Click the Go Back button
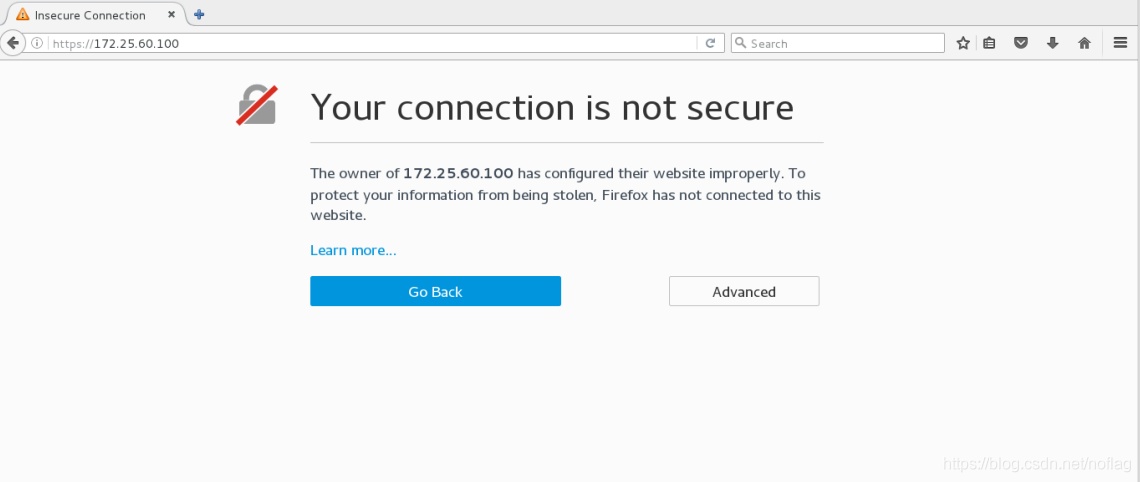Screen dimensions: 1140x482 (x=435, y=292)
